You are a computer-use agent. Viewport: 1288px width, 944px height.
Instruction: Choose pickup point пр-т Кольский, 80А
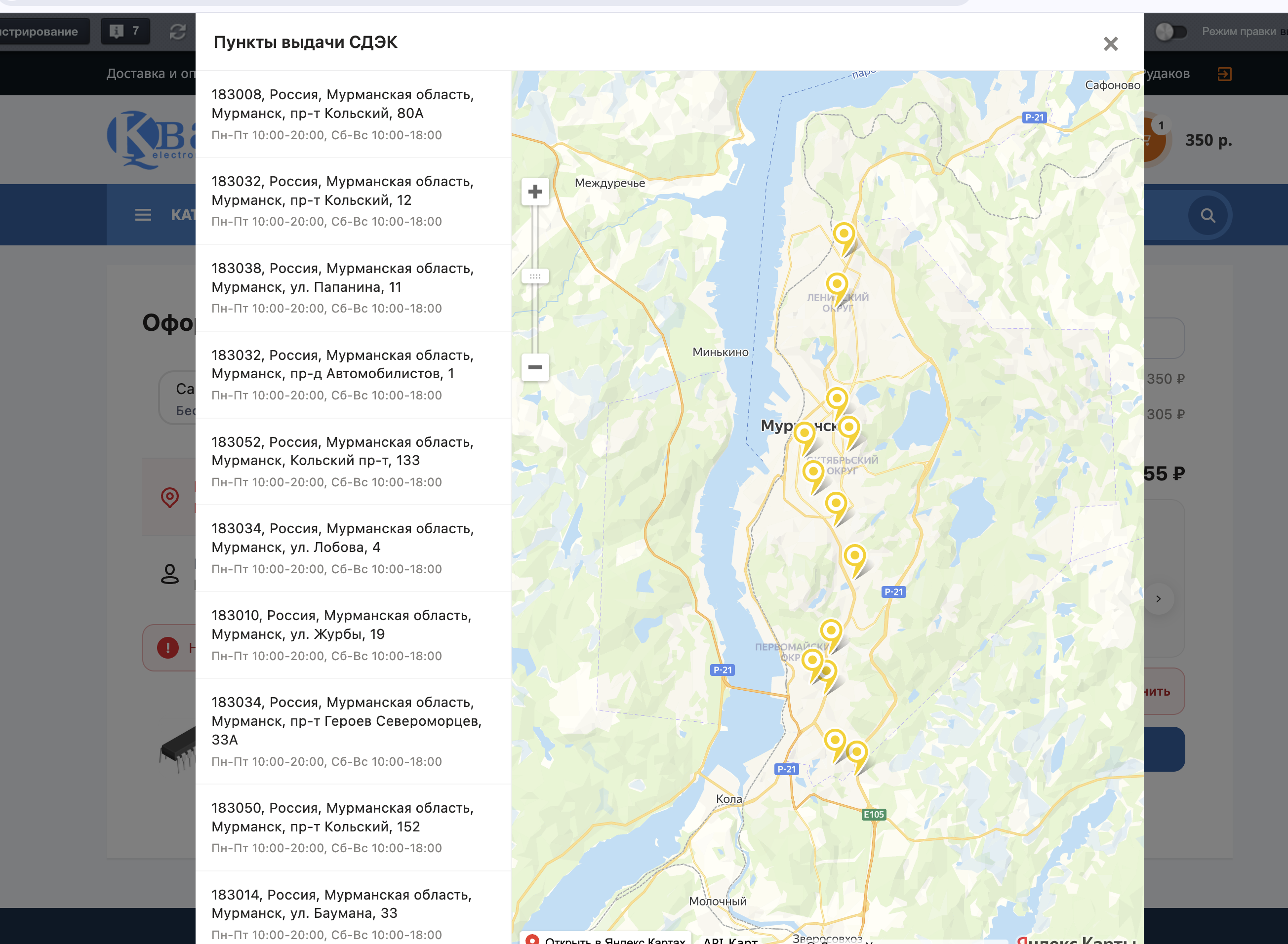point(353,114)
